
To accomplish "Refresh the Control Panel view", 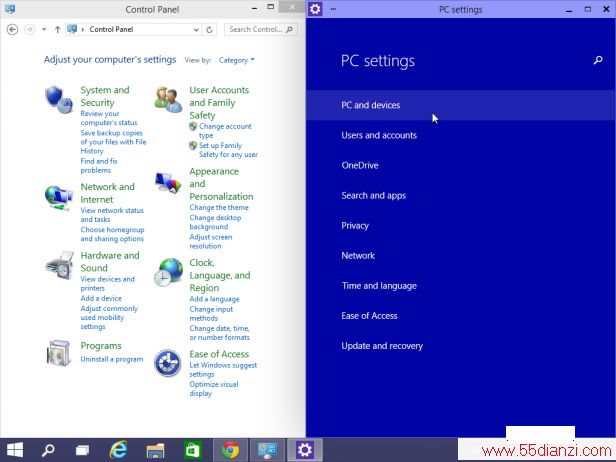I will 209,29.
